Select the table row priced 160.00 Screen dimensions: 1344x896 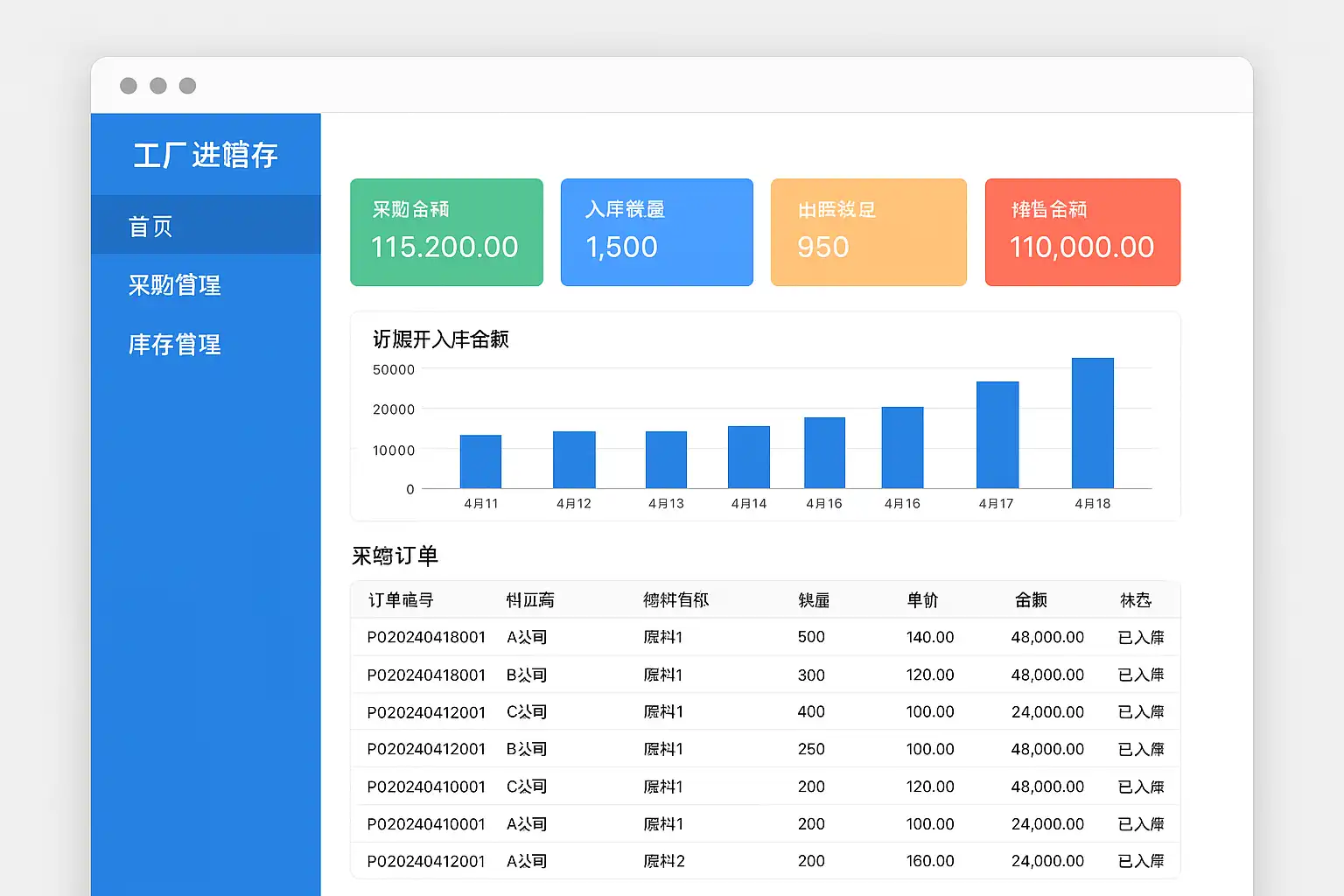(766, 861)
